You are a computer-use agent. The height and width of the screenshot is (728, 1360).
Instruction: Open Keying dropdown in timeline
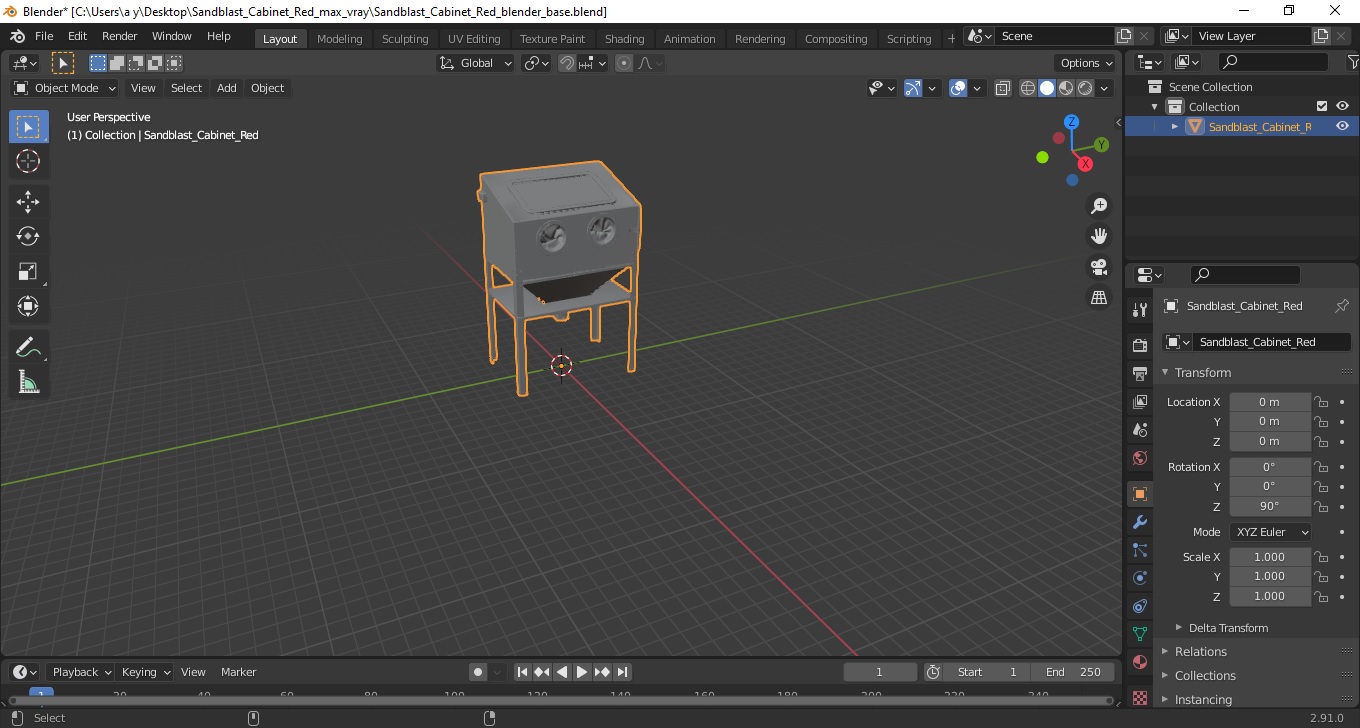click(145, 672)
